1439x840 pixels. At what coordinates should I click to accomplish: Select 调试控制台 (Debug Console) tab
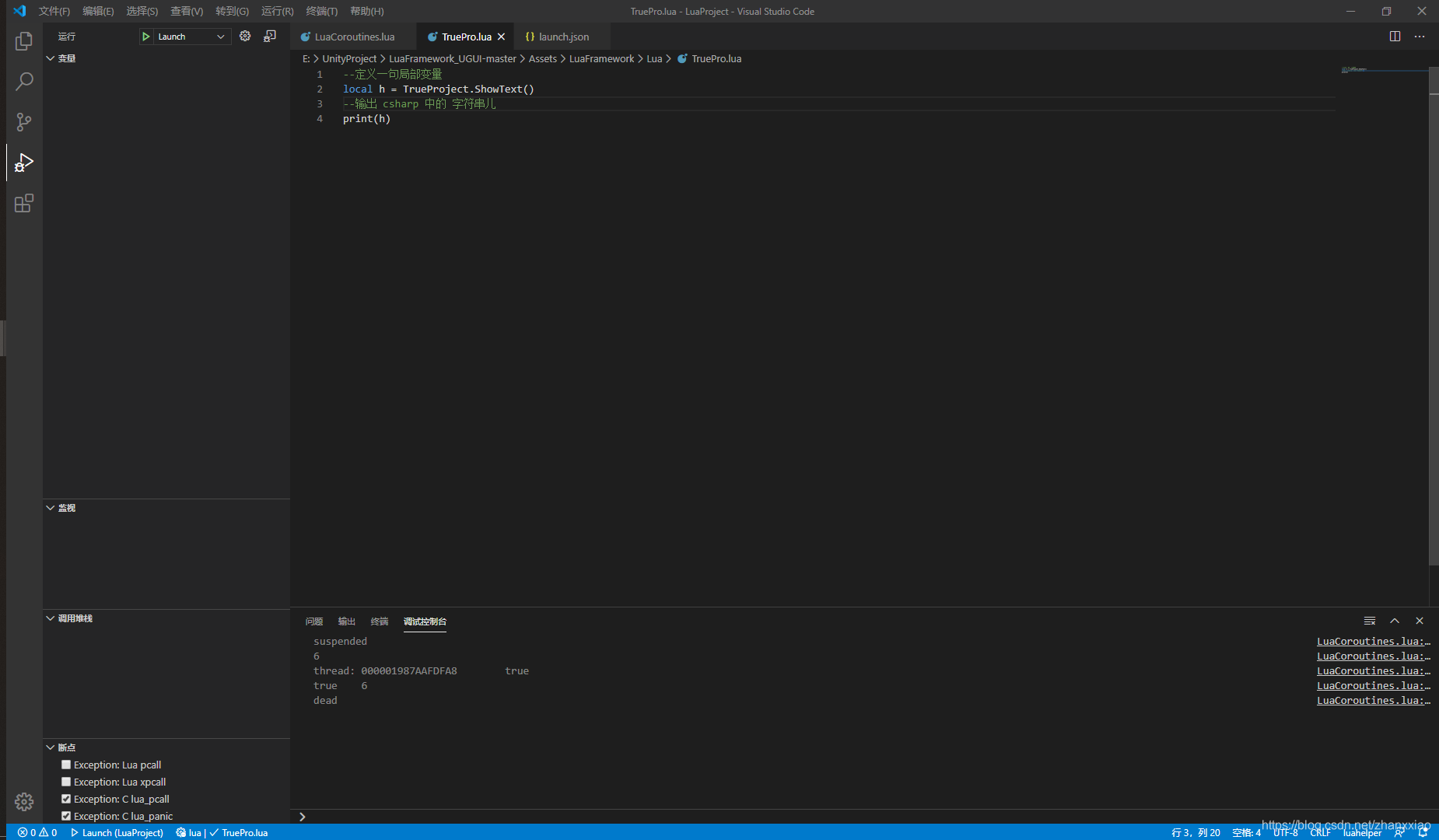tap(425, 621)
